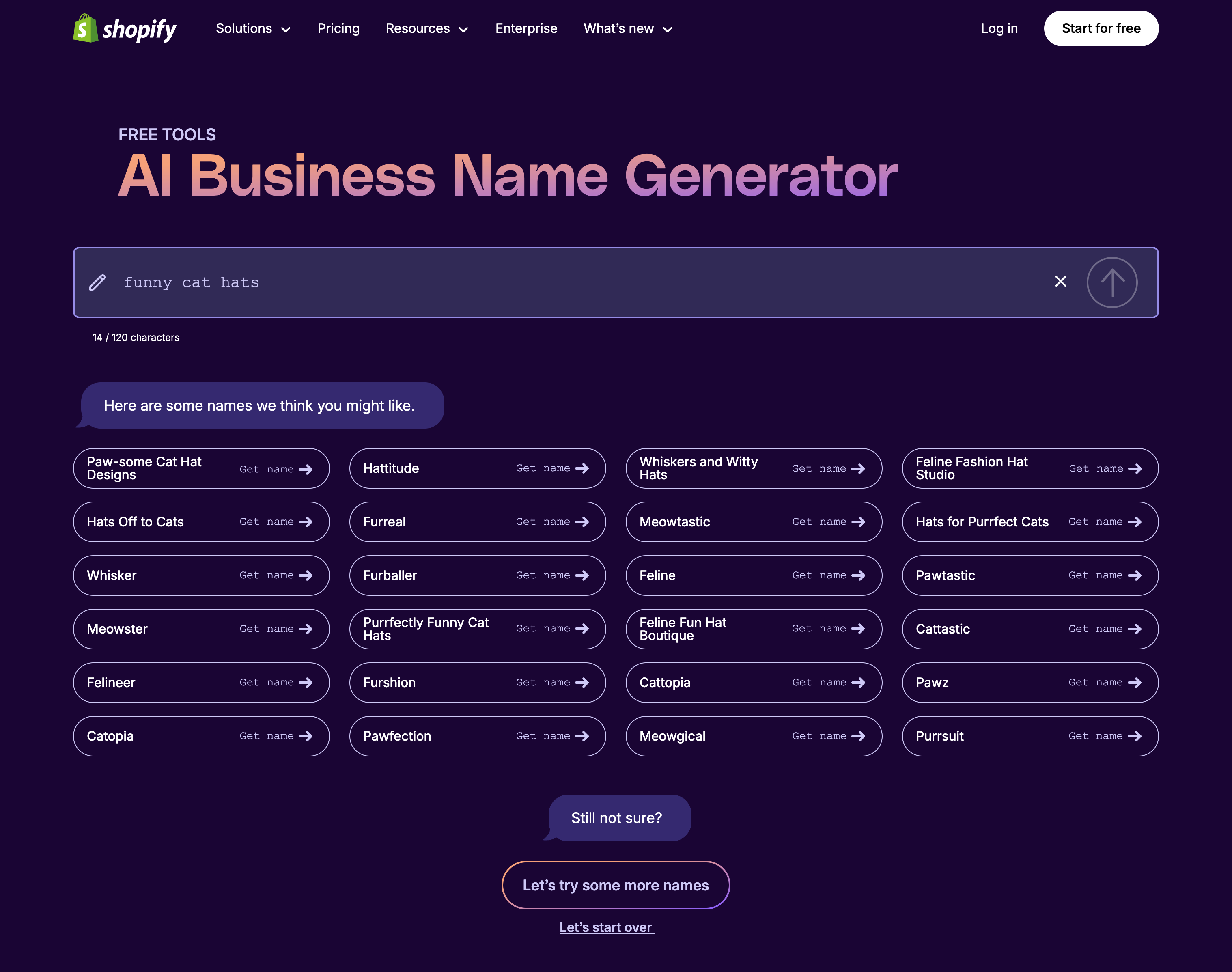Click the FREE TOOLS label

pyautogui.click(x=167, y=135)
